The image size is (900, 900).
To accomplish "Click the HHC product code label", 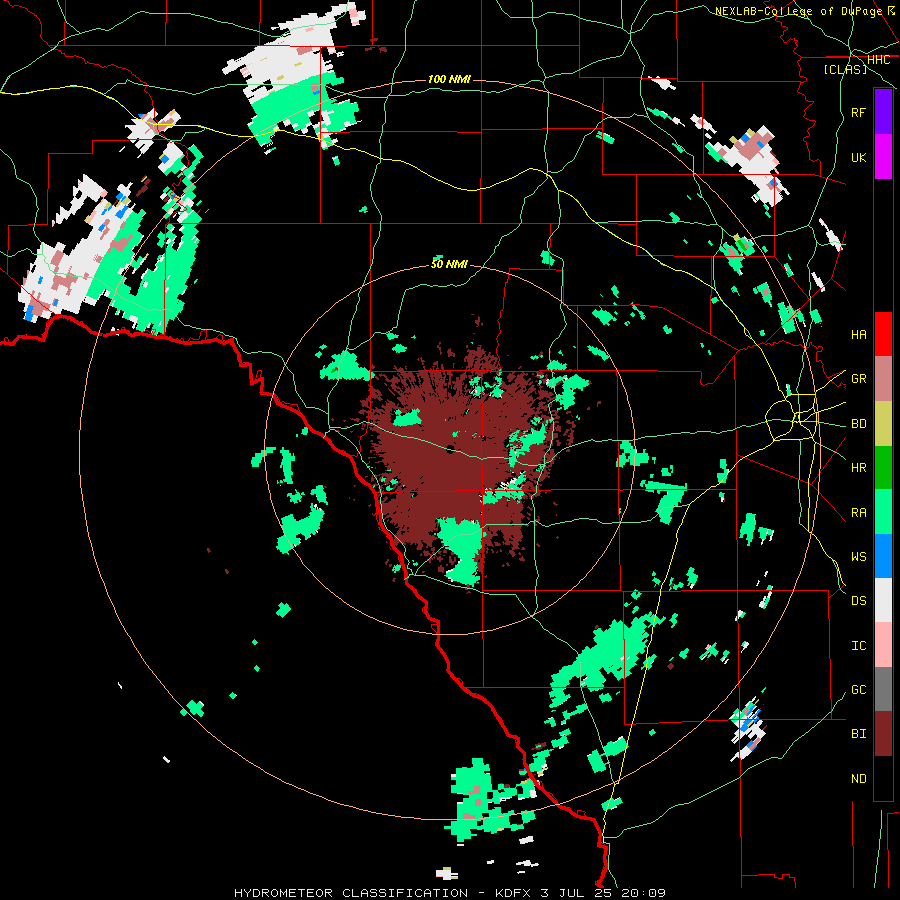I will coord(879,60).
